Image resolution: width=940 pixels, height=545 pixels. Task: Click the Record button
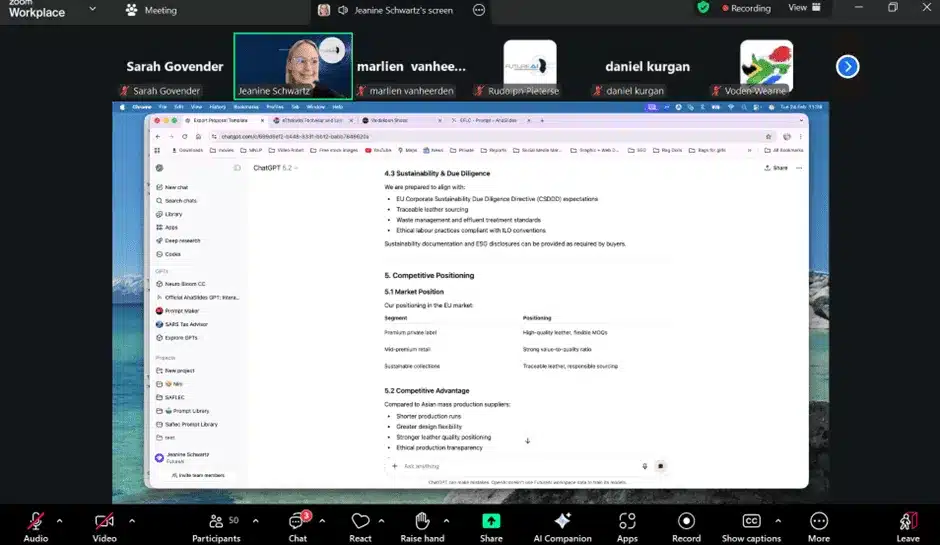(x=686, y=527)
